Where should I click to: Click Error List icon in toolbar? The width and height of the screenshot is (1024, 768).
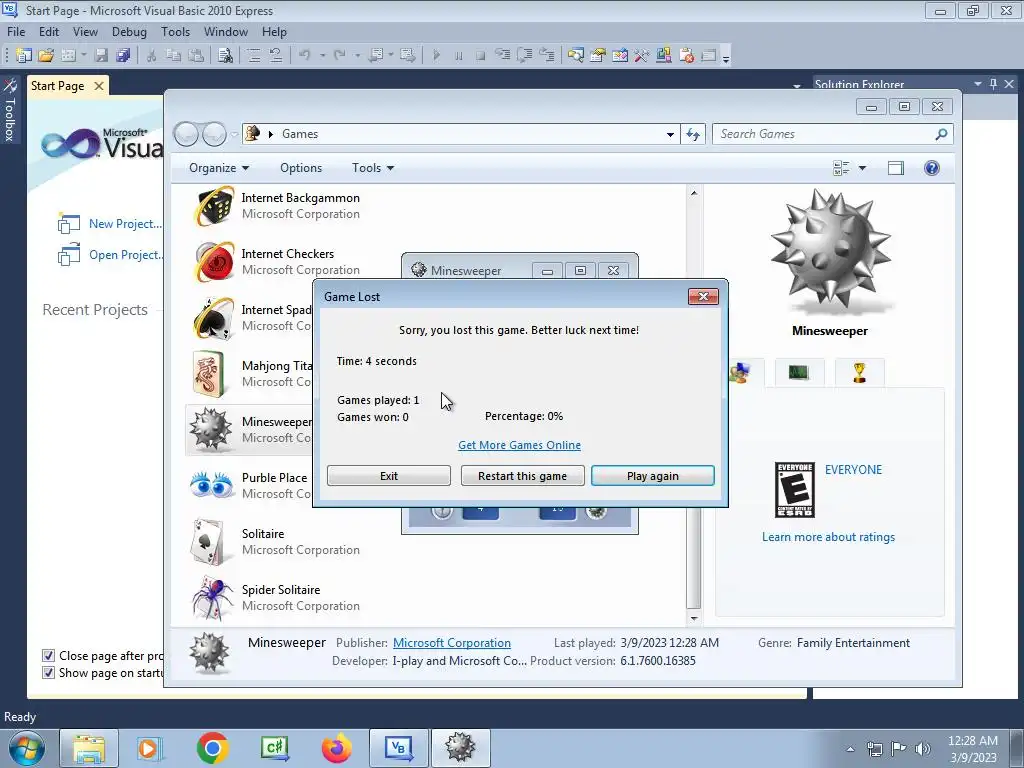[x=686, y=56]
